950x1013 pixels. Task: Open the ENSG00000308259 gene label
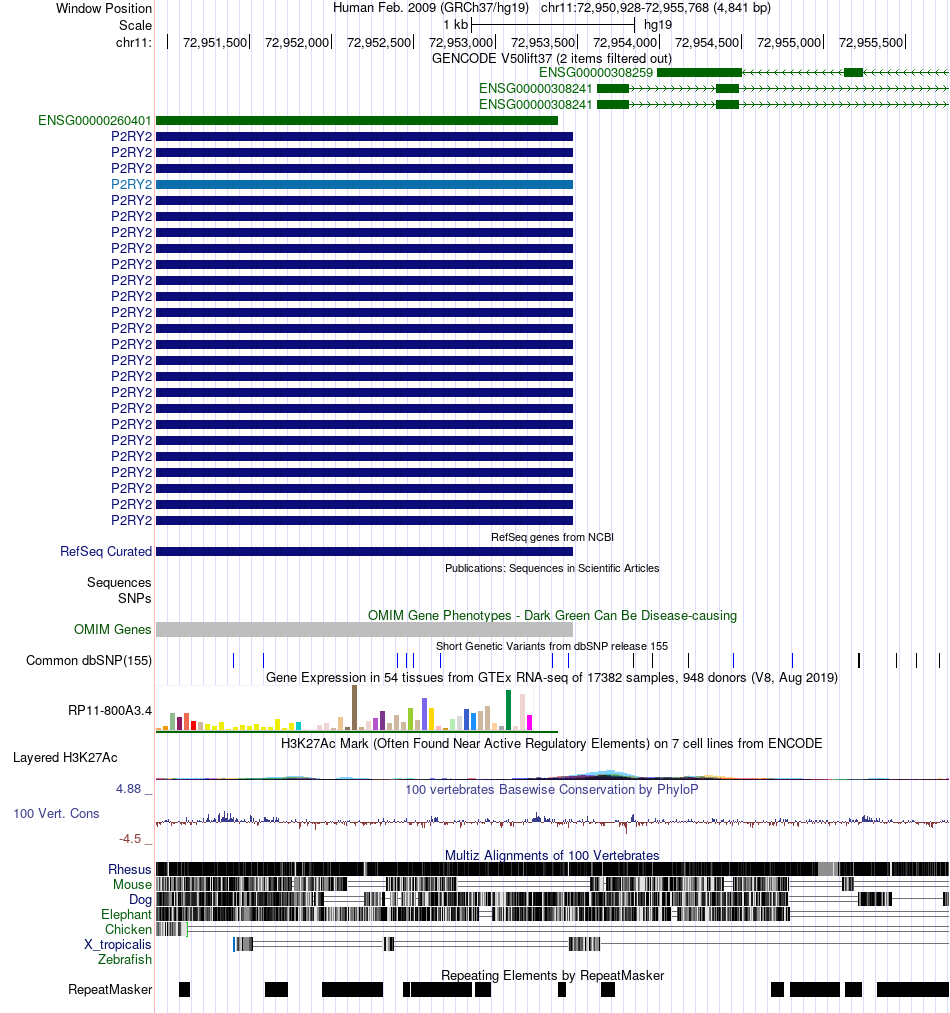[596, 72]
